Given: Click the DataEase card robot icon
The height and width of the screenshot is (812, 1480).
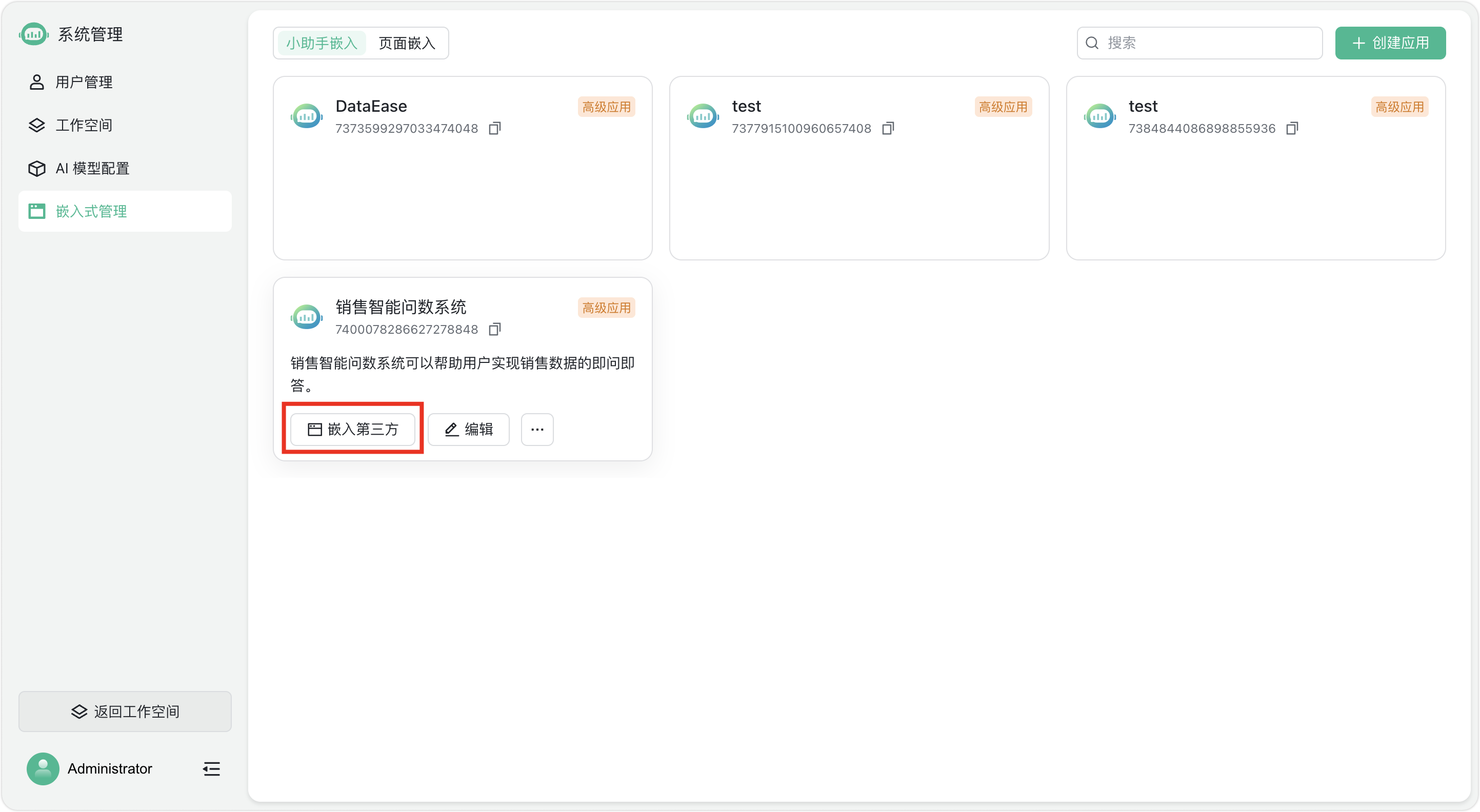Looking at the screenshot, I should [x=307, y=116].
